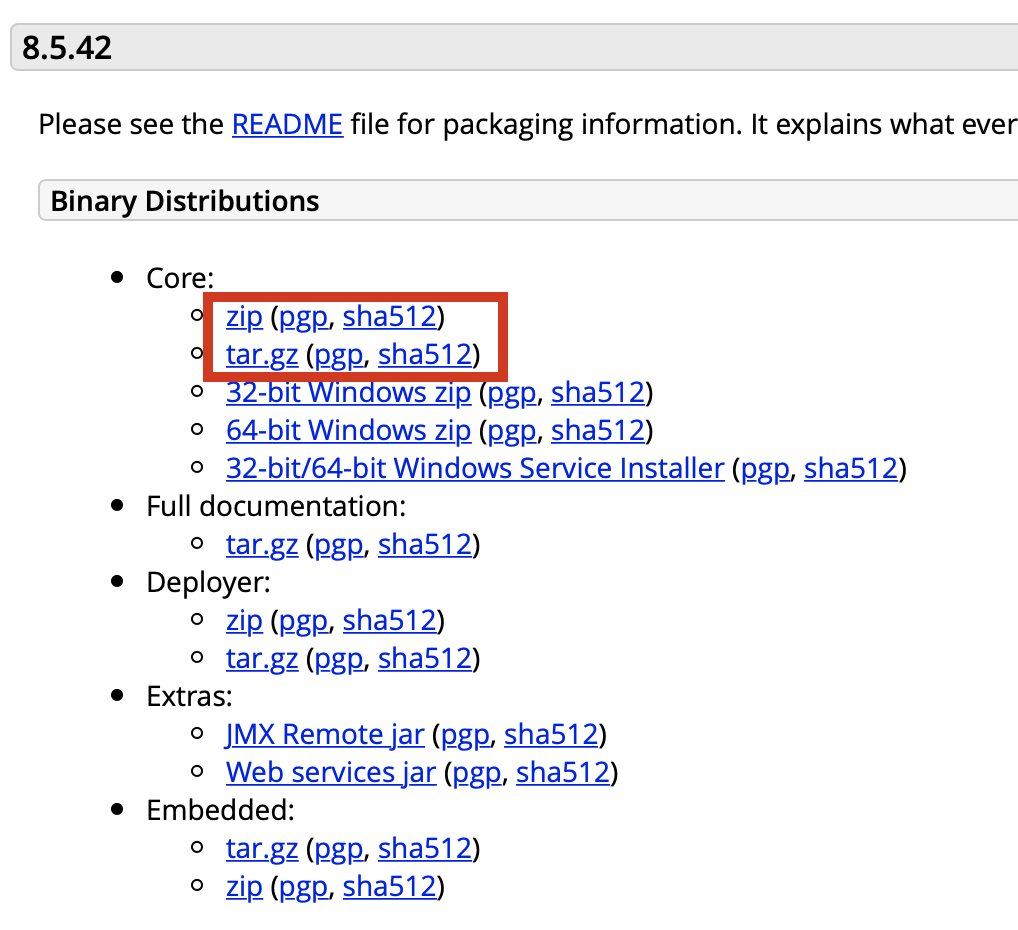
Task: Open pgp signature for Core tar.gz
Action: [x=338, y=355]
